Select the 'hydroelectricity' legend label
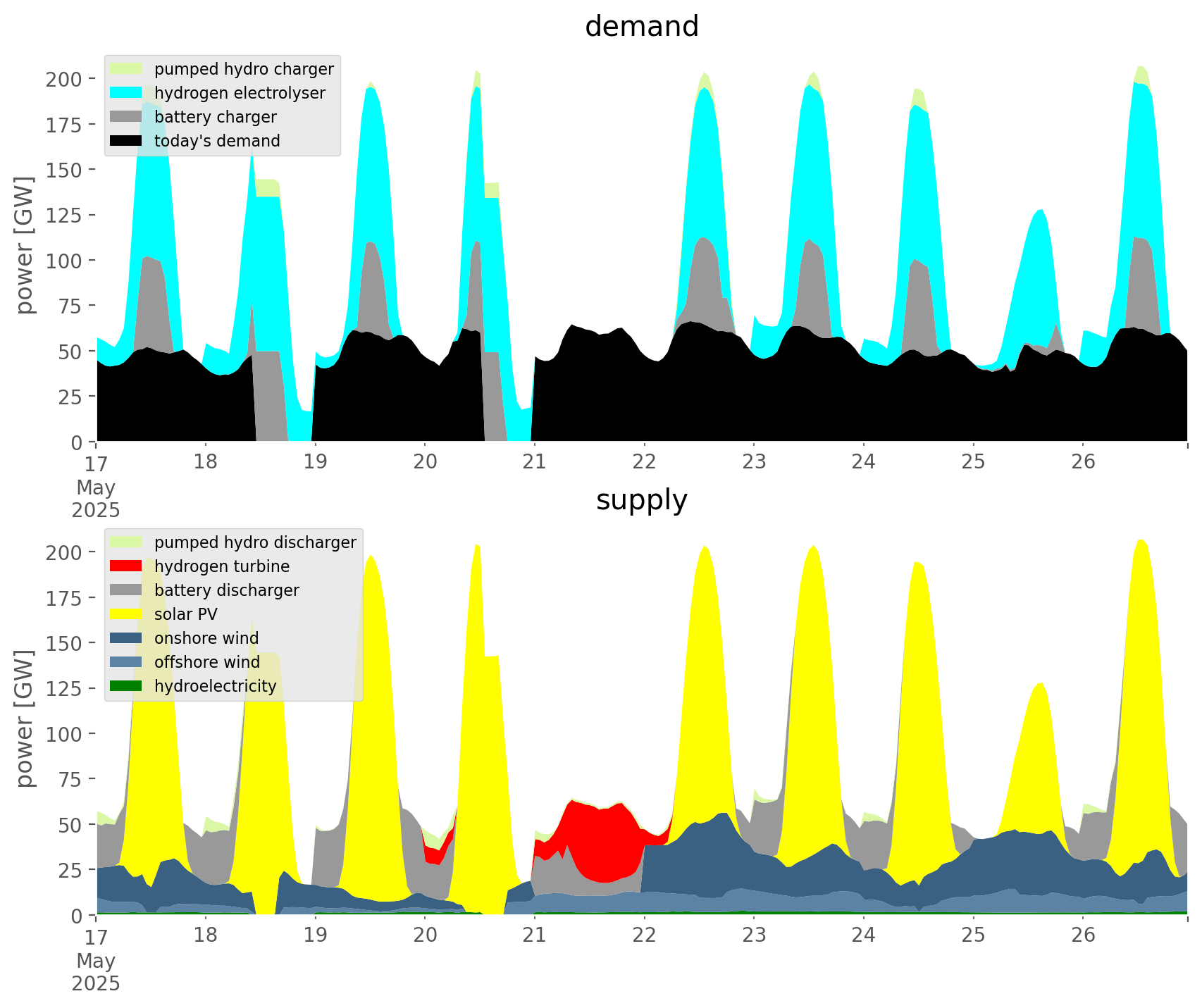1202x1008 pixels. click(x=216, y=687)
